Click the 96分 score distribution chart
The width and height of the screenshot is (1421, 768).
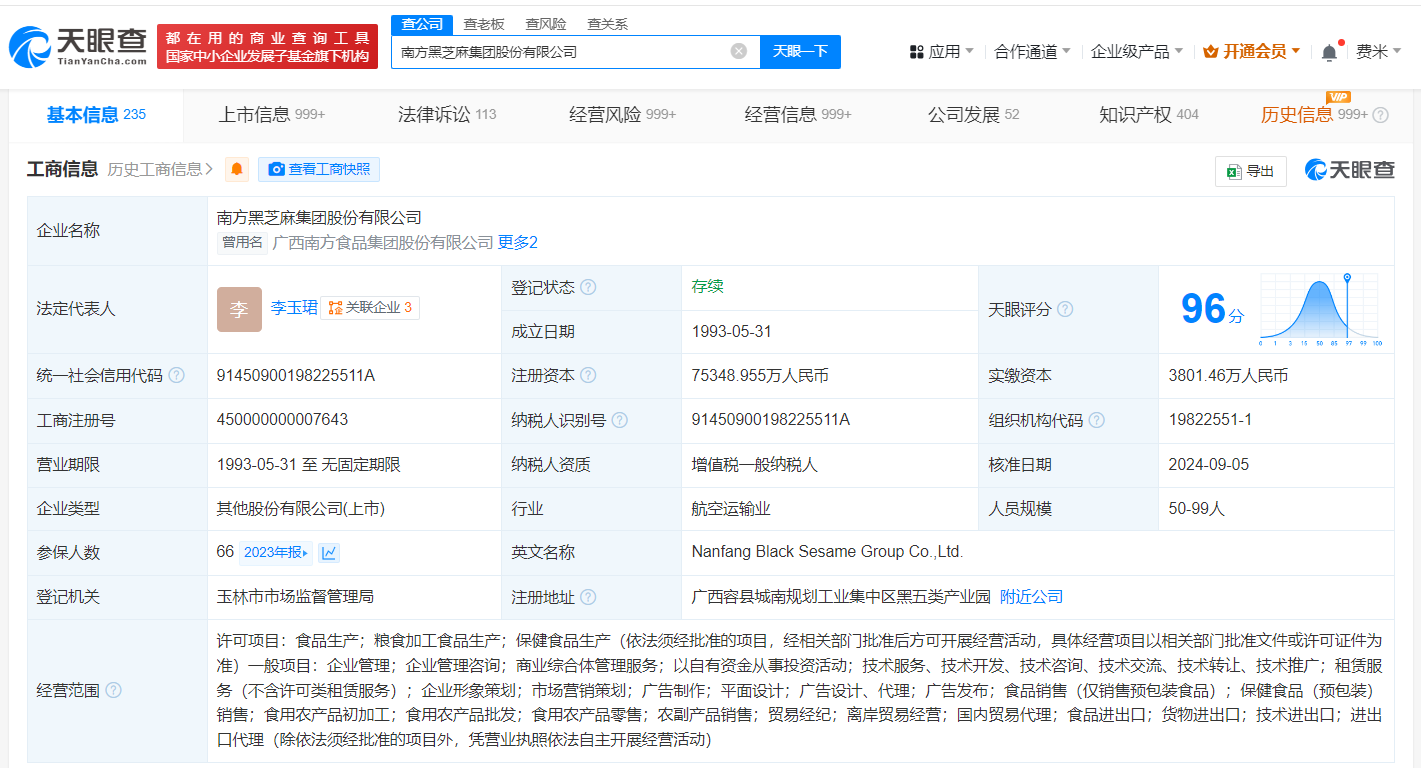click(1319, 309)
